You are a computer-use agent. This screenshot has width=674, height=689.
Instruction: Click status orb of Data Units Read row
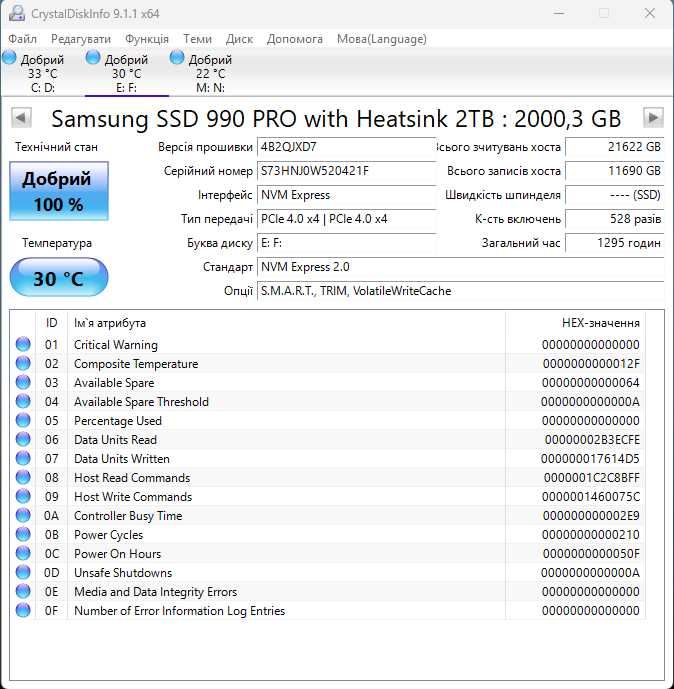(x=23, y=439)
